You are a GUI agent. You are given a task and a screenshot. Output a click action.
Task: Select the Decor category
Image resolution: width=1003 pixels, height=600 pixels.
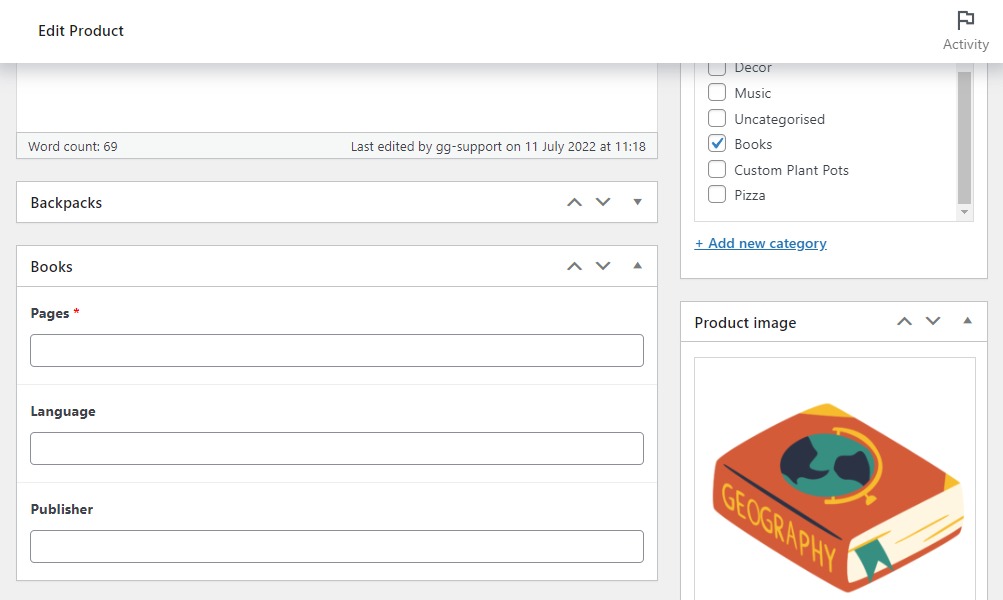pyautogui.click(x=717, y=67)
